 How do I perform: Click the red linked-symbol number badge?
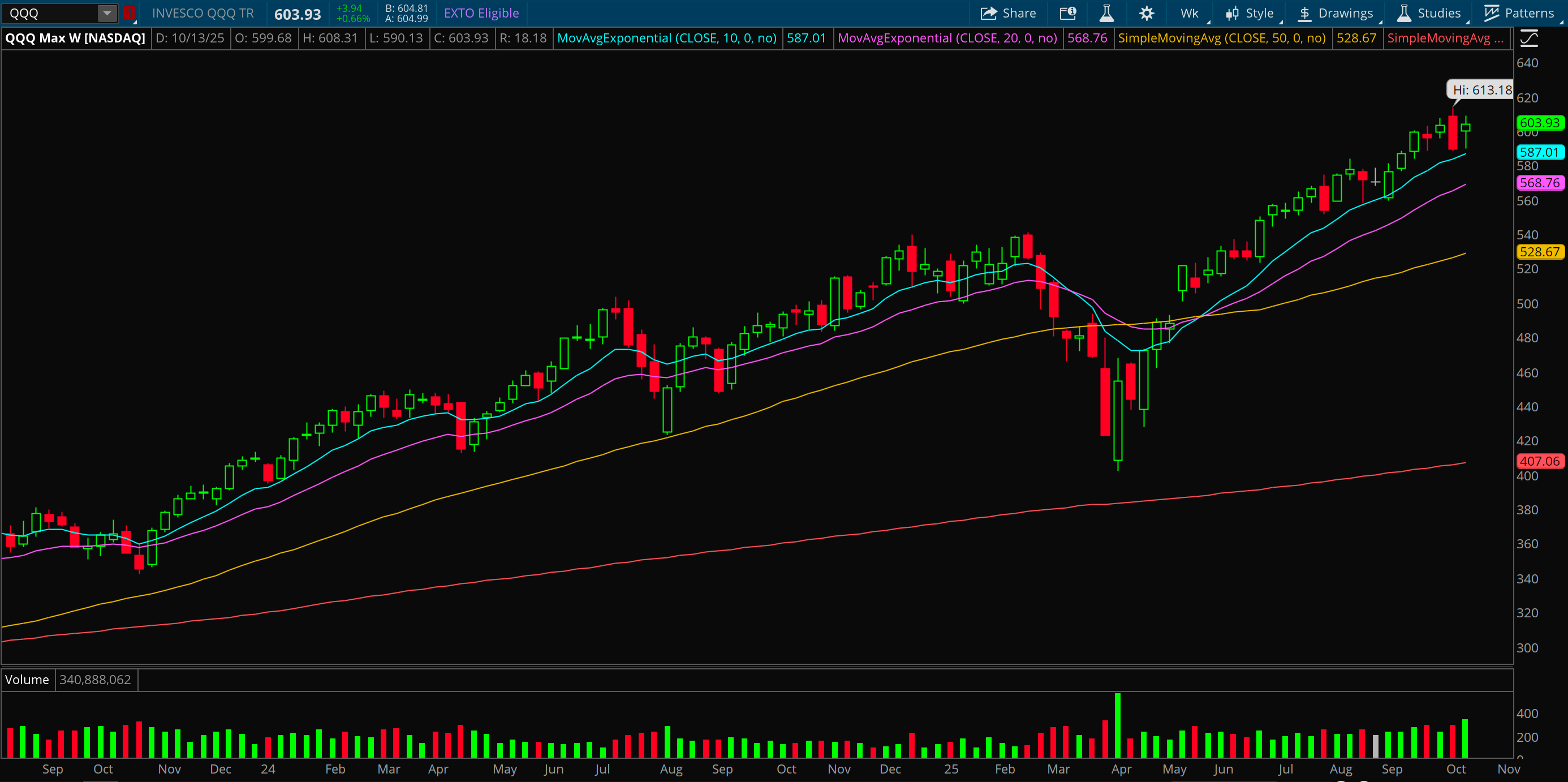[129, 14]
